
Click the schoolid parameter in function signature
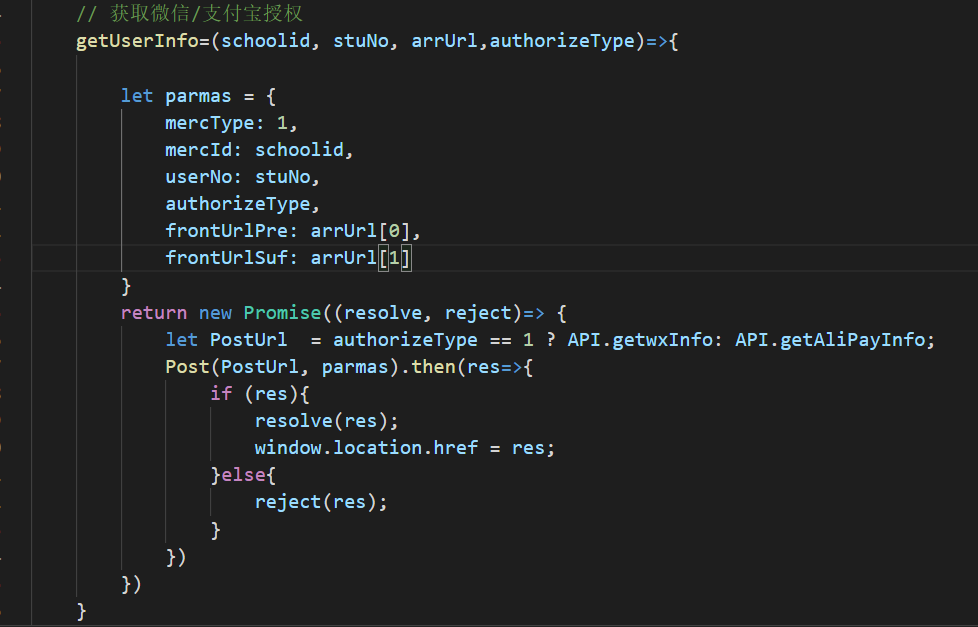tap(265, 41)
